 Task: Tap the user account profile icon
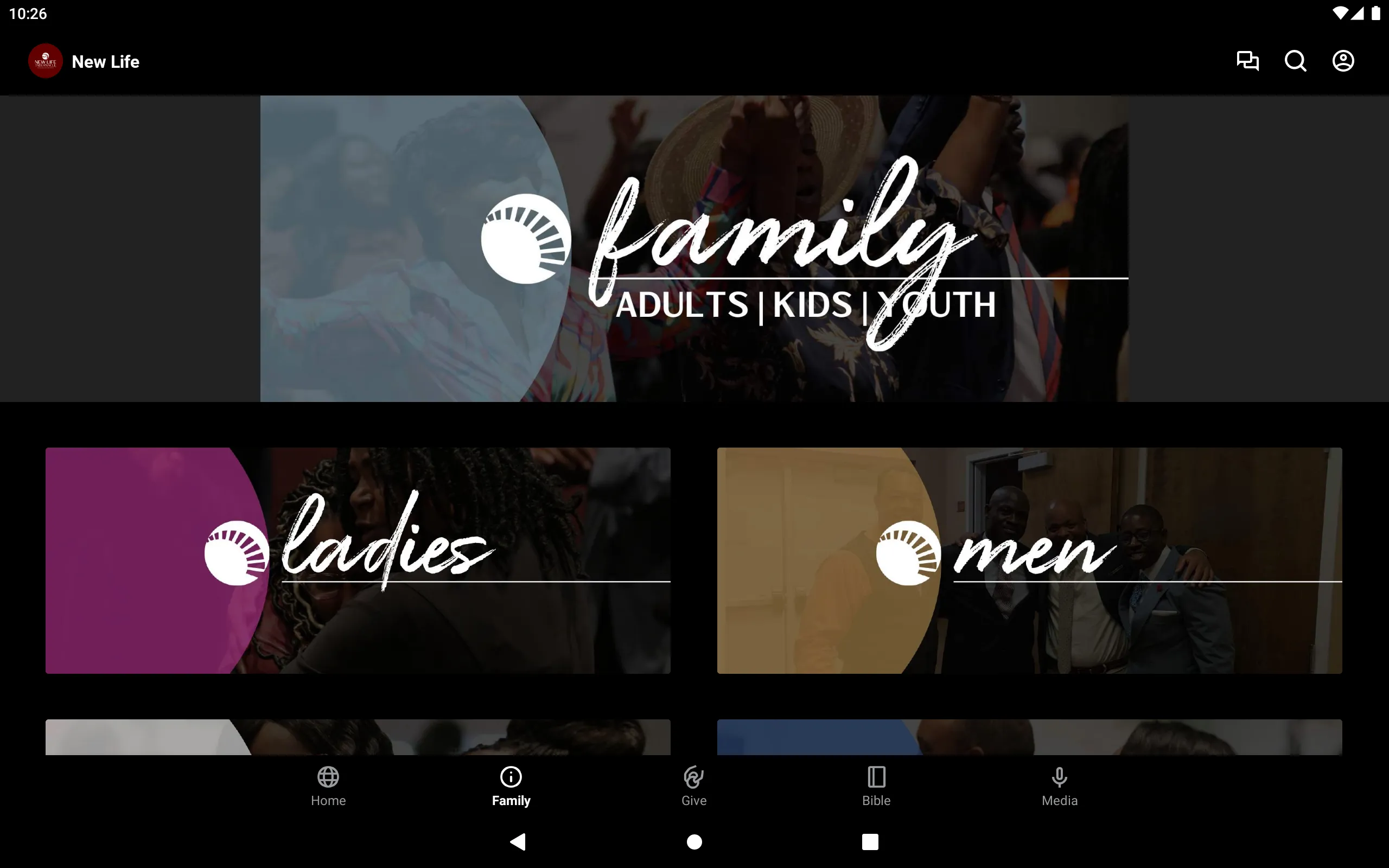click(x=1343, y=61)
